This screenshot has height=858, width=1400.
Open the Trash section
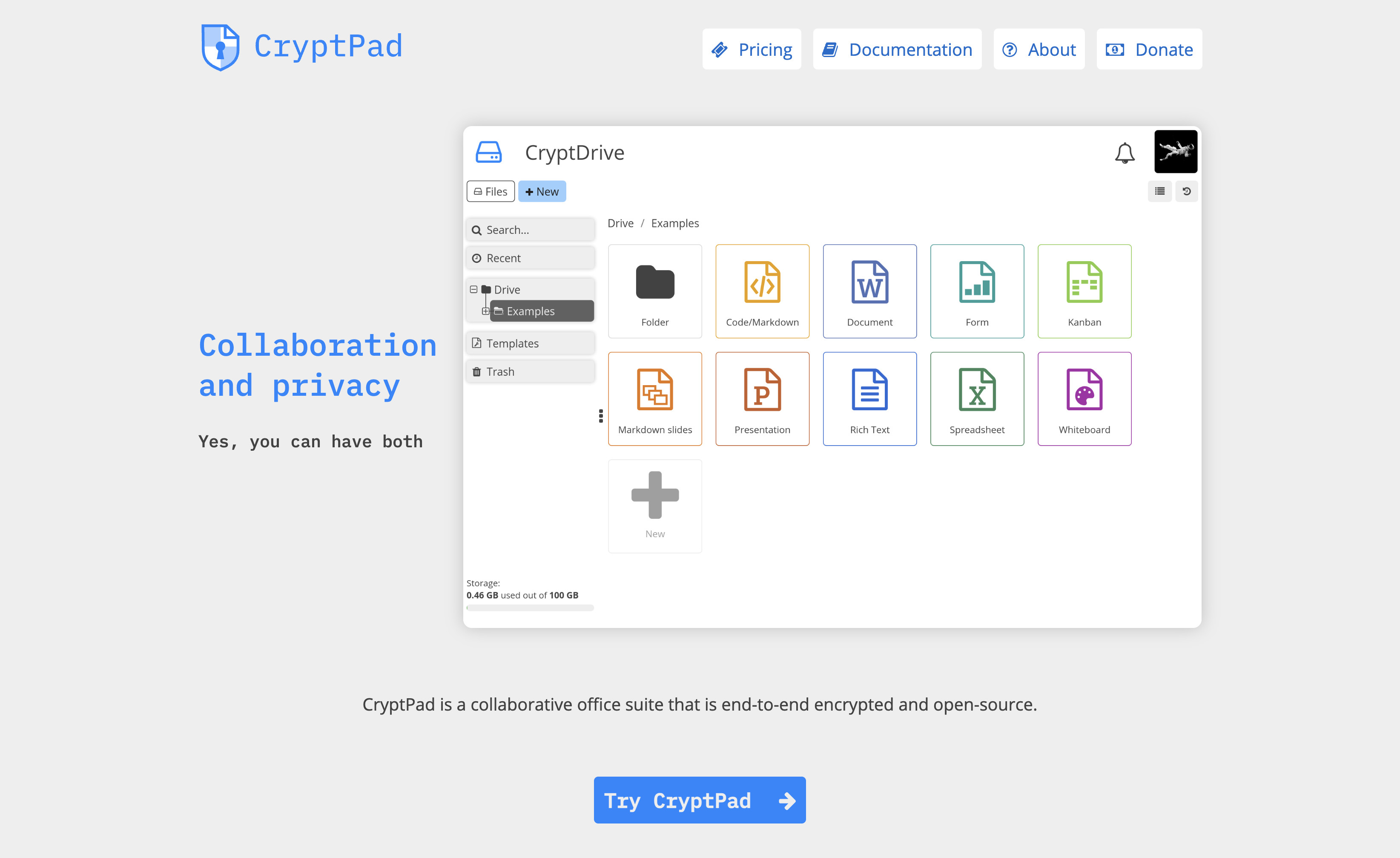tap(501, 371)
